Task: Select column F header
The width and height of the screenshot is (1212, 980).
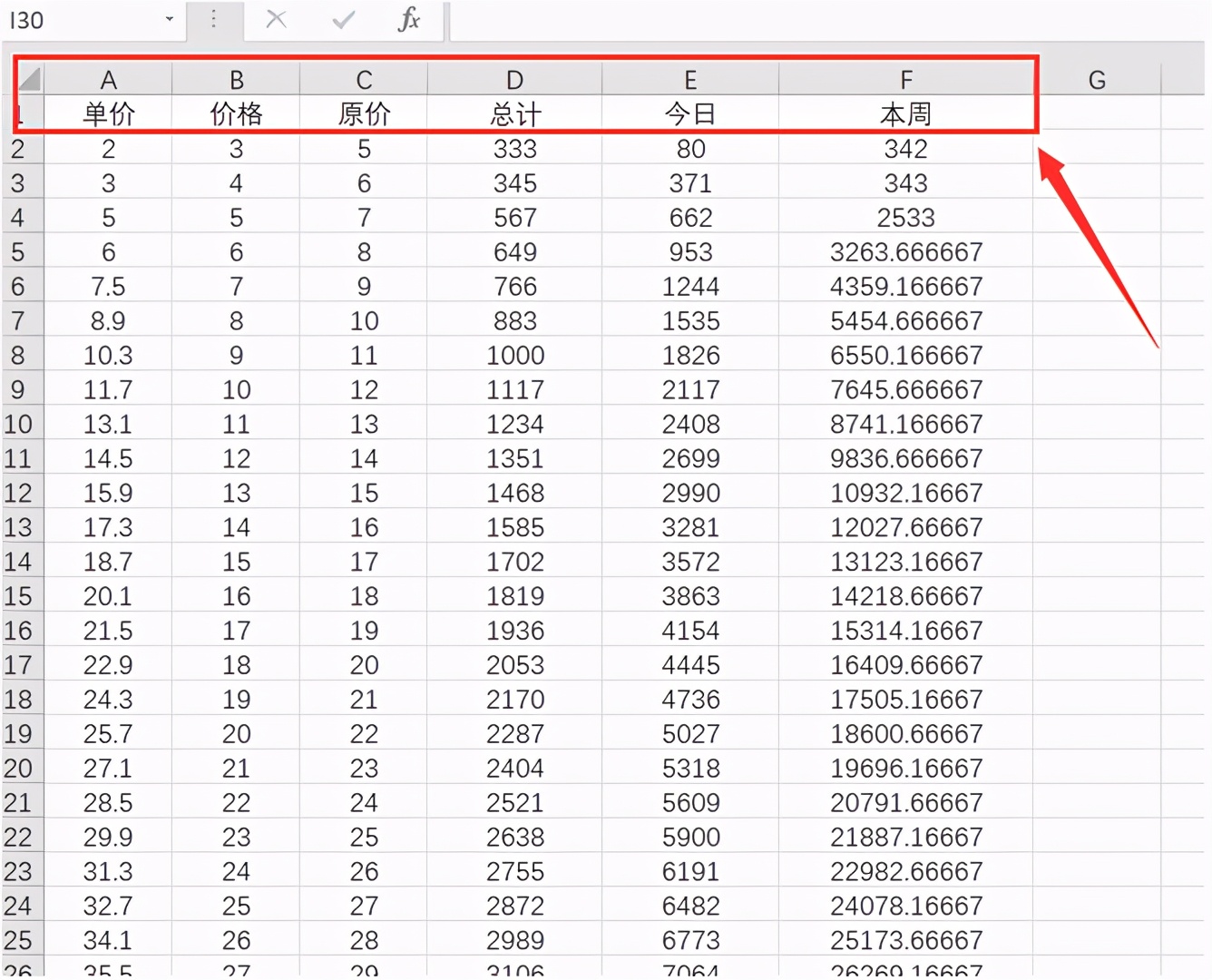Action: click(x=905, y=80)
